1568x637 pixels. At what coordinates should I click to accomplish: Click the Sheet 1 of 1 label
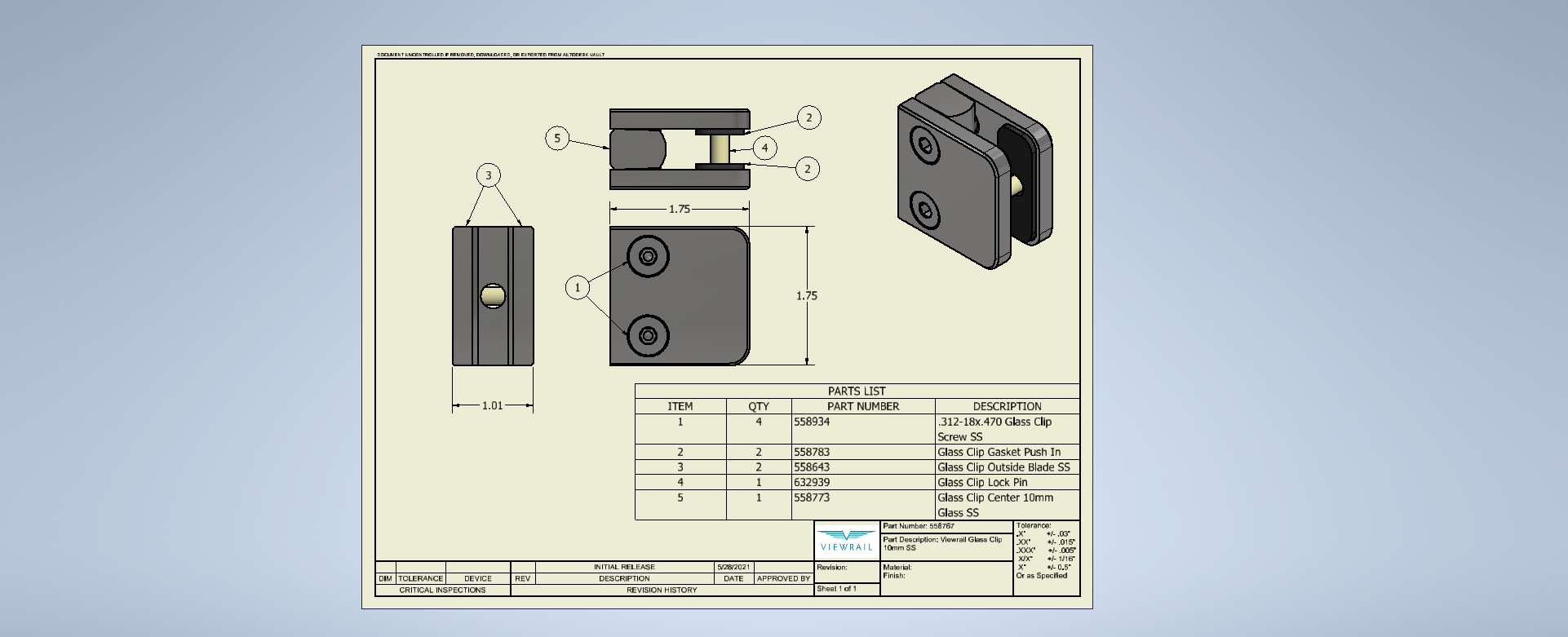click(x=836, y=588)
